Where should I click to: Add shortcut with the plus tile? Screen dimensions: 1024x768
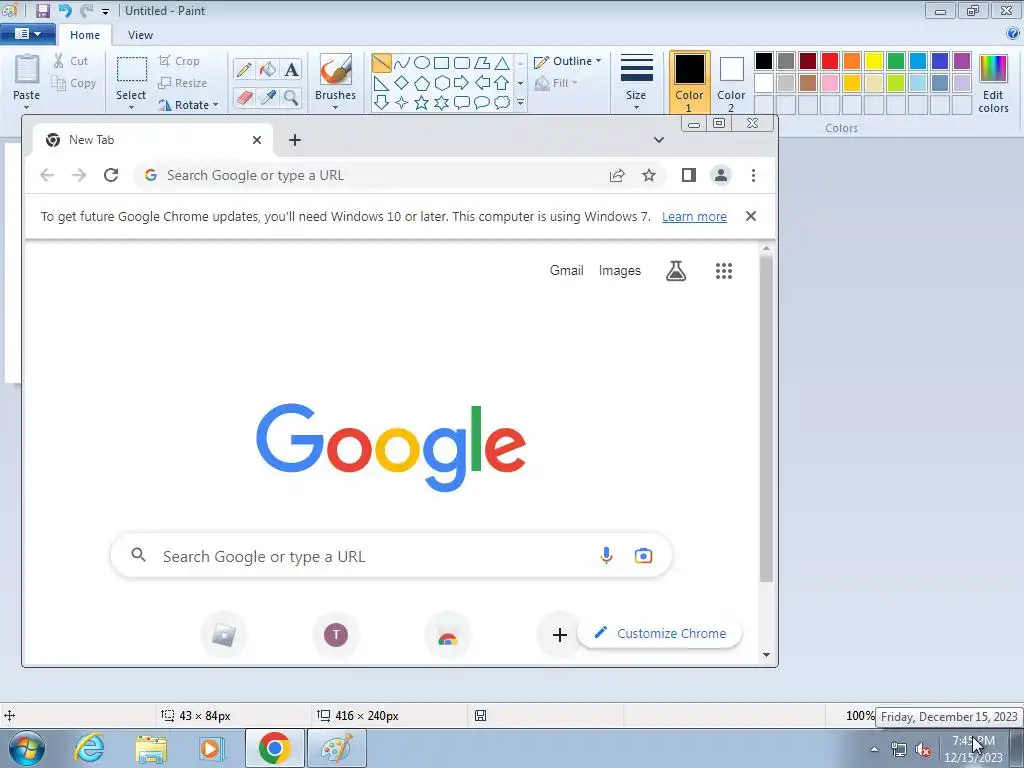(560, 635)
